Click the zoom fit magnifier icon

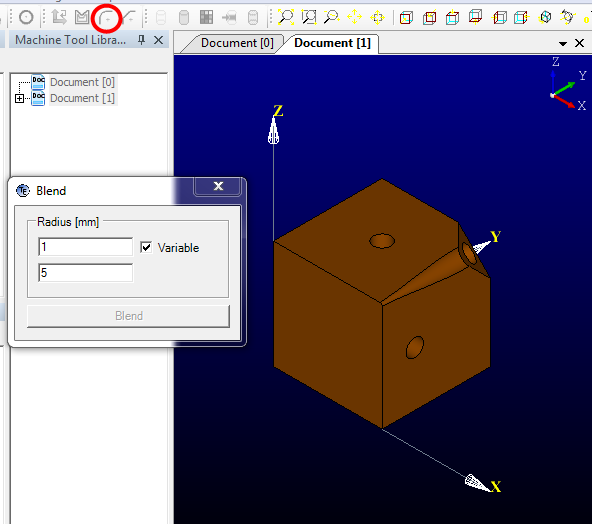[x=286, y=17]
